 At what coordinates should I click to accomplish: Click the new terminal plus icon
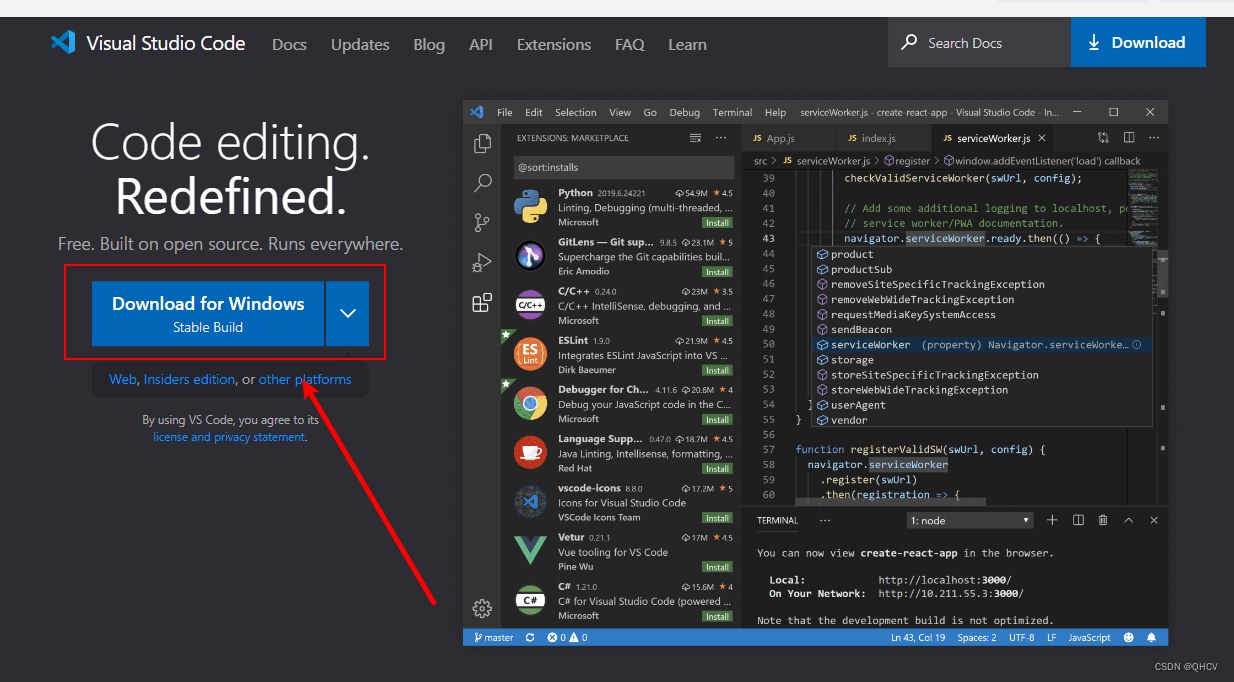(1052, 520)
